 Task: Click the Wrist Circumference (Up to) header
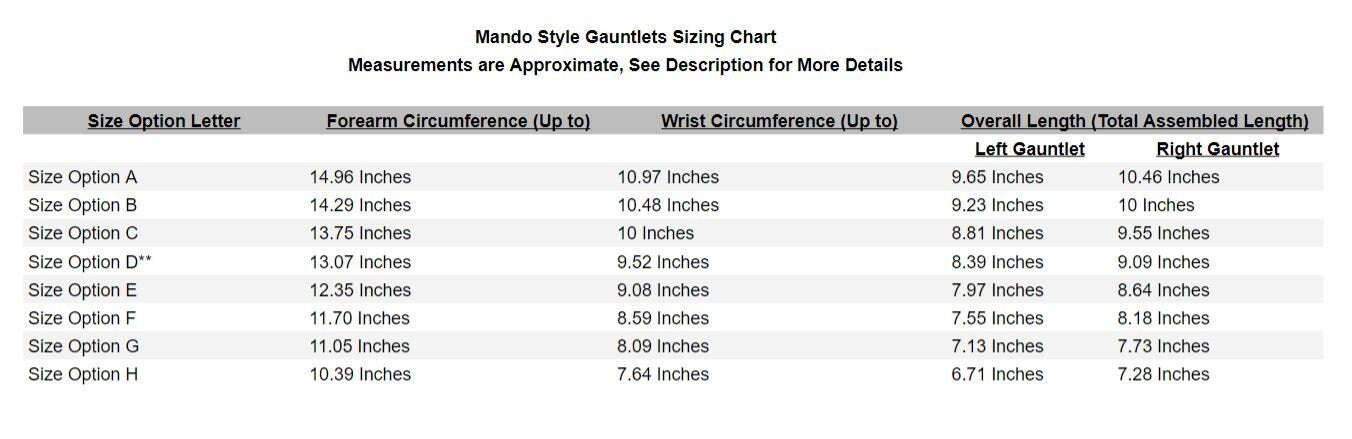tap(779, 121)
